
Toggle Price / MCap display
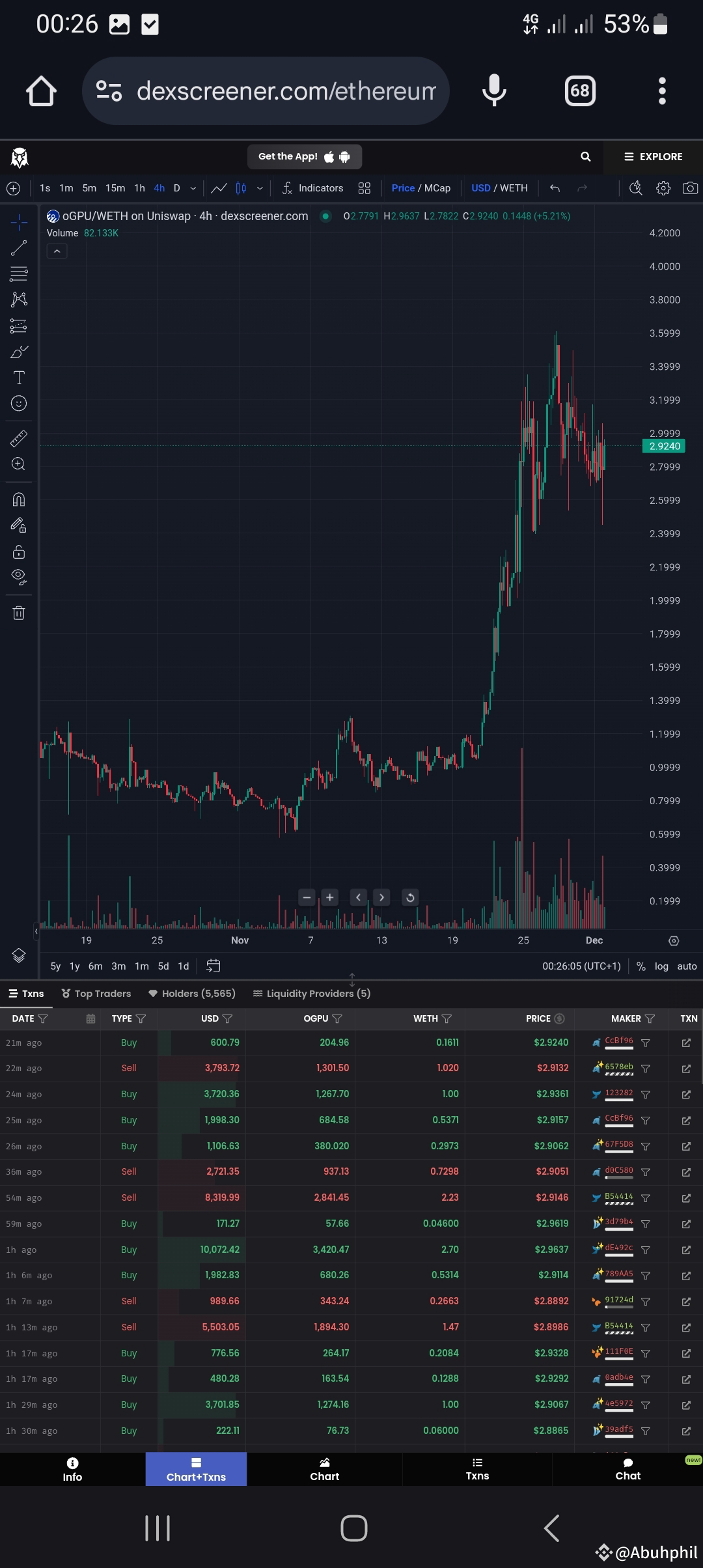421,188
